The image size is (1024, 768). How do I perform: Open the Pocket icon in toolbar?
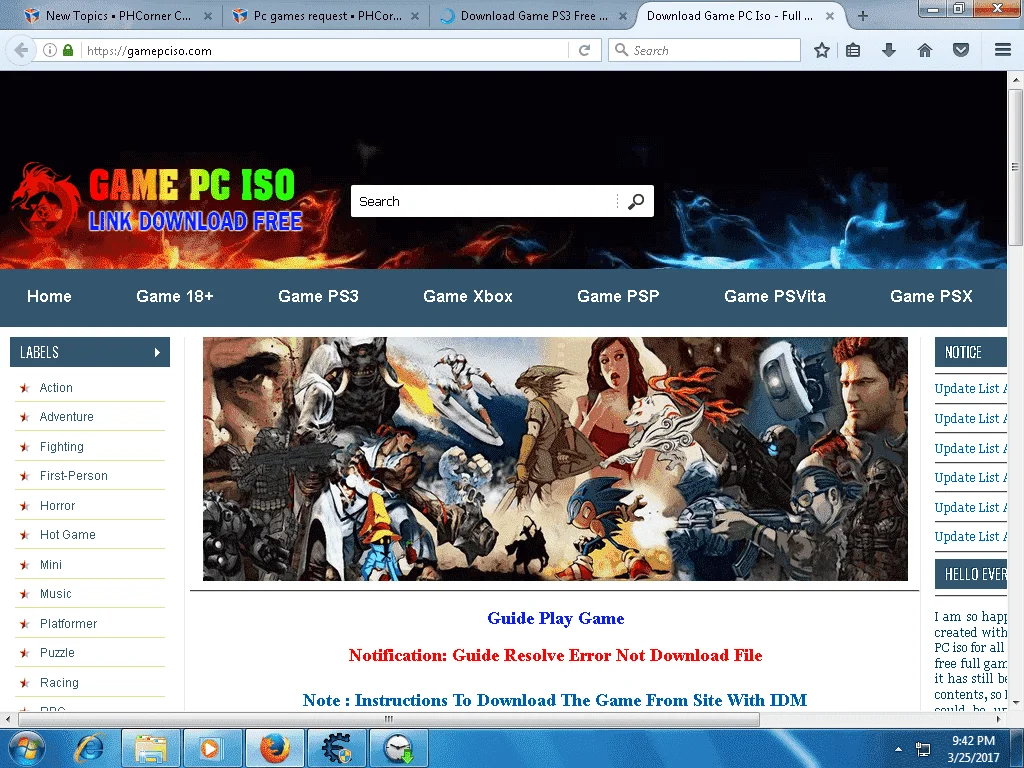[x=961, y=50]
